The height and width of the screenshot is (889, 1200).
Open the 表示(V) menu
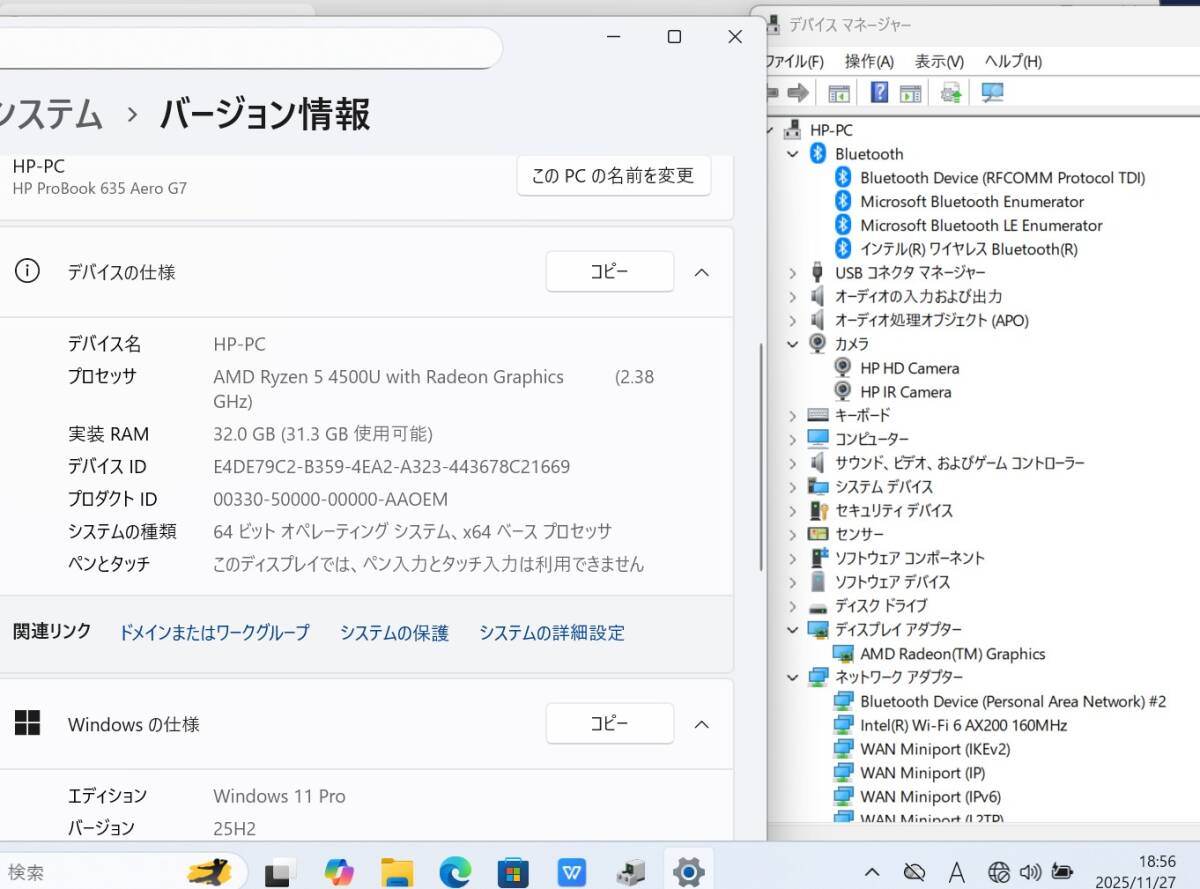tap(937, 61)
